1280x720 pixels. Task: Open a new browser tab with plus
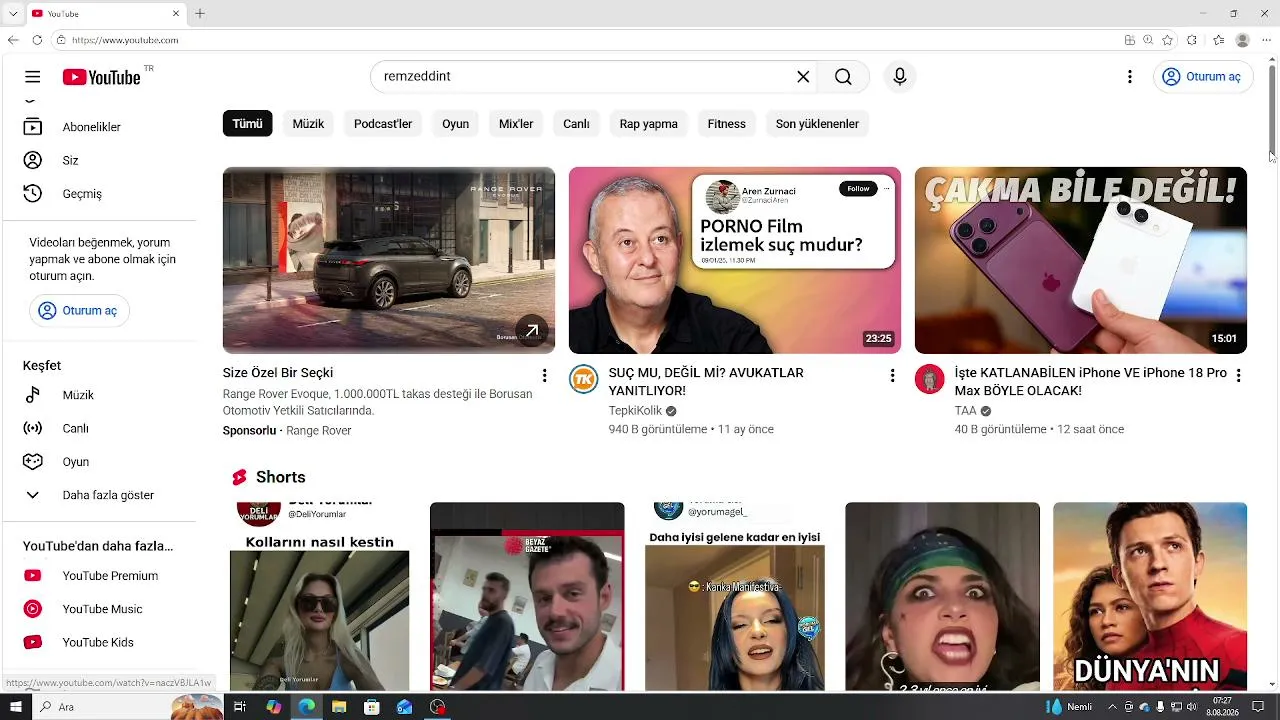200,14
